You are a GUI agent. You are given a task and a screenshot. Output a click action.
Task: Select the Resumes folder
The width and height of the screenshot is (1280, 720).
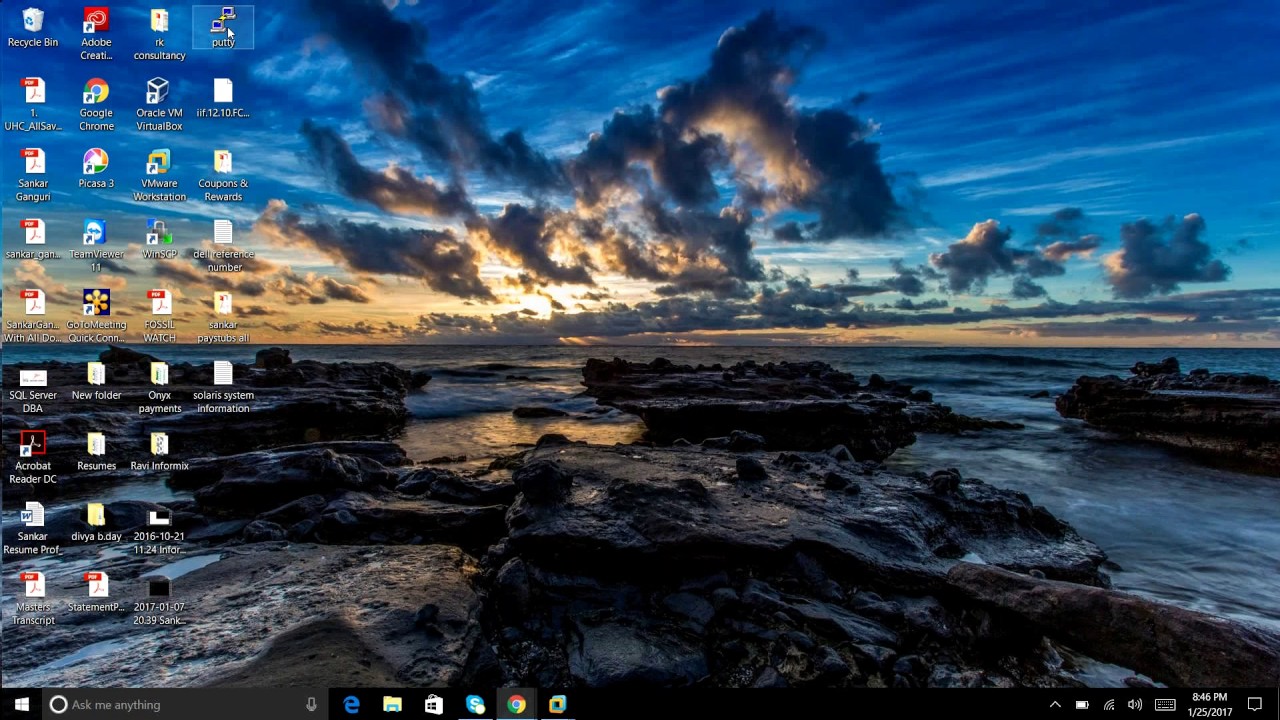(x=96, y=452)
